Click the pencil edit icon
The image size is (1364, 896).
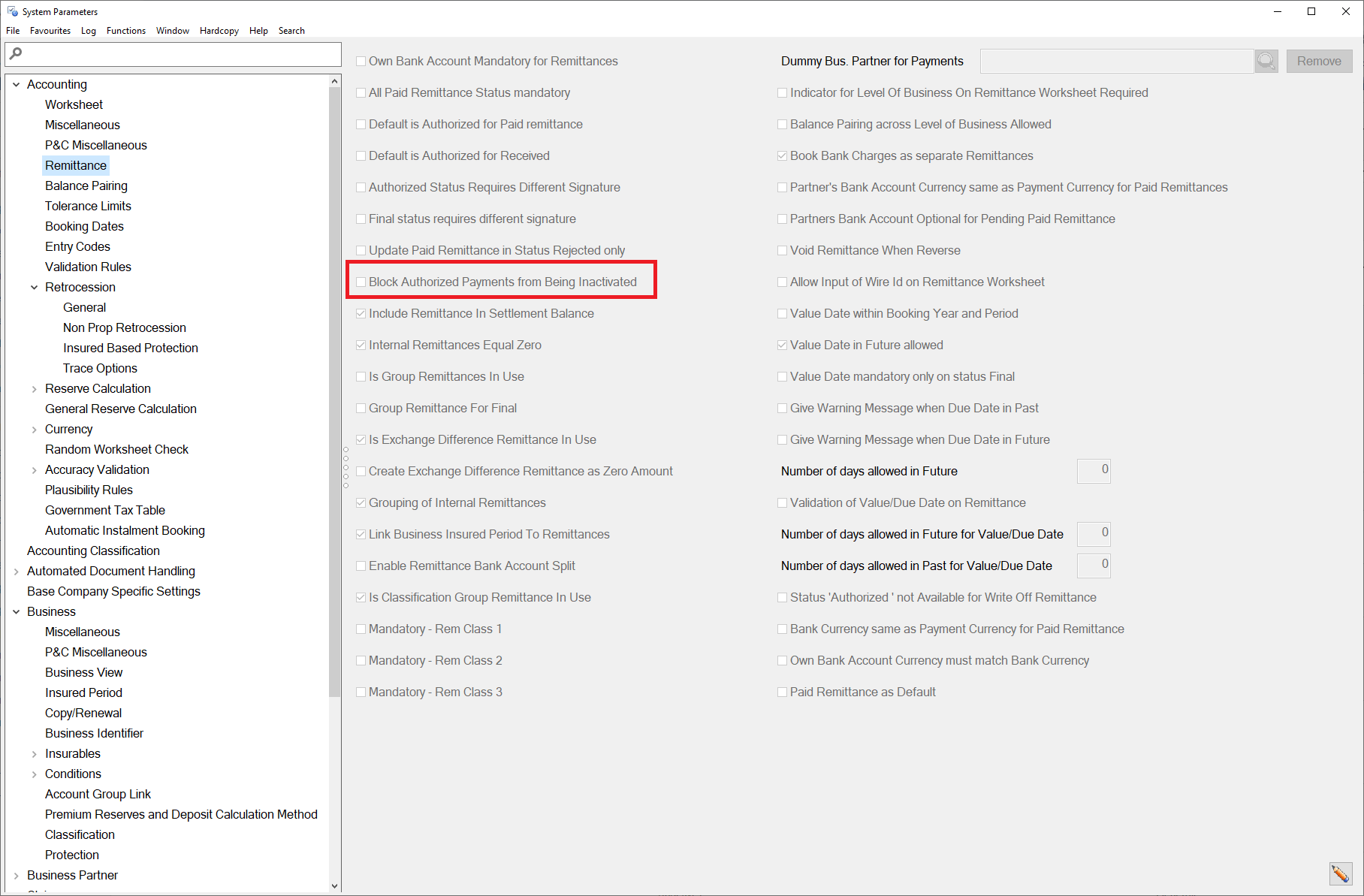[1342, 873]
